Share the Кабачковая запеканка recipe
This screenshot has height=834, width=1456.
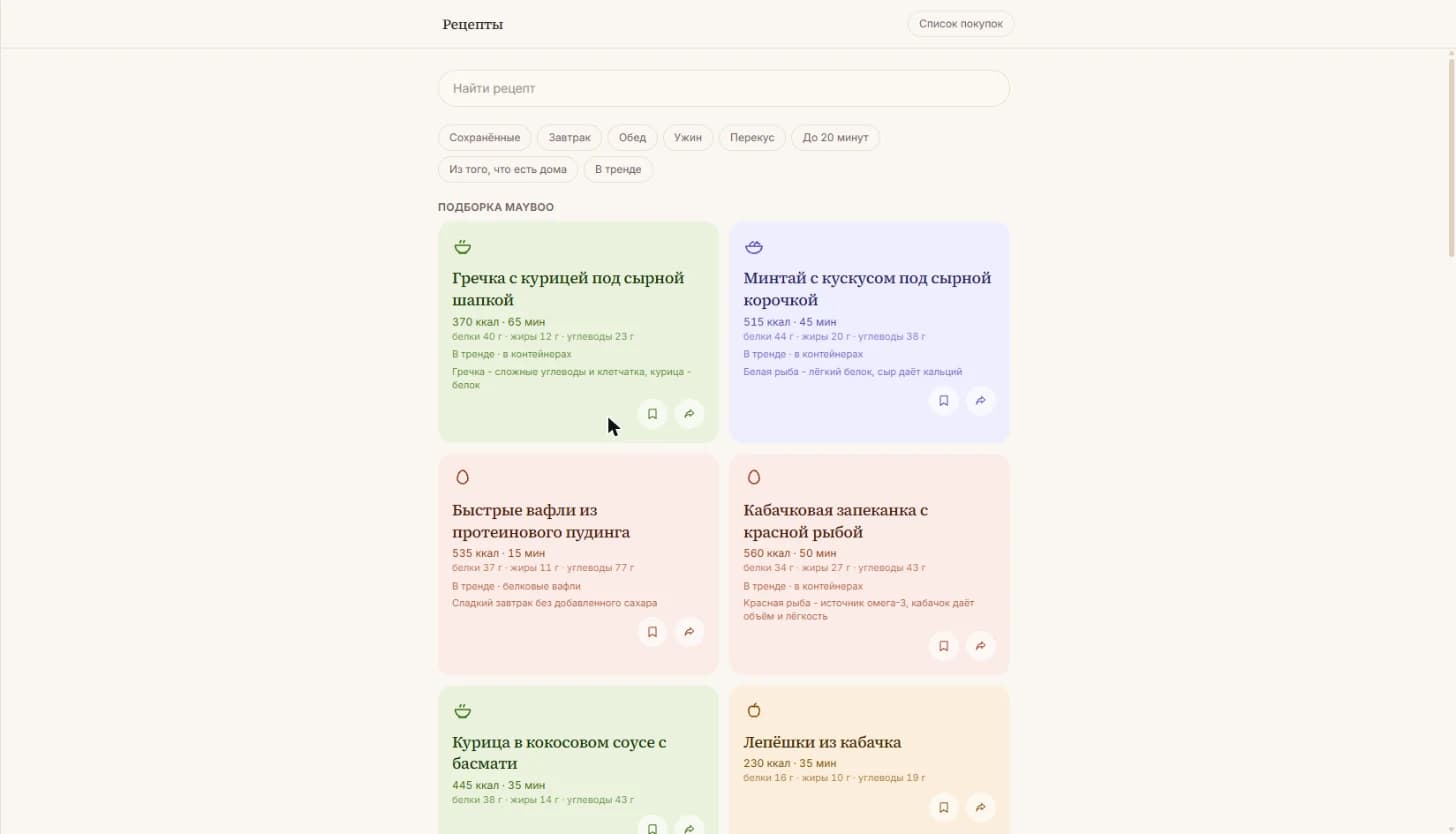[x=980, y=646]
